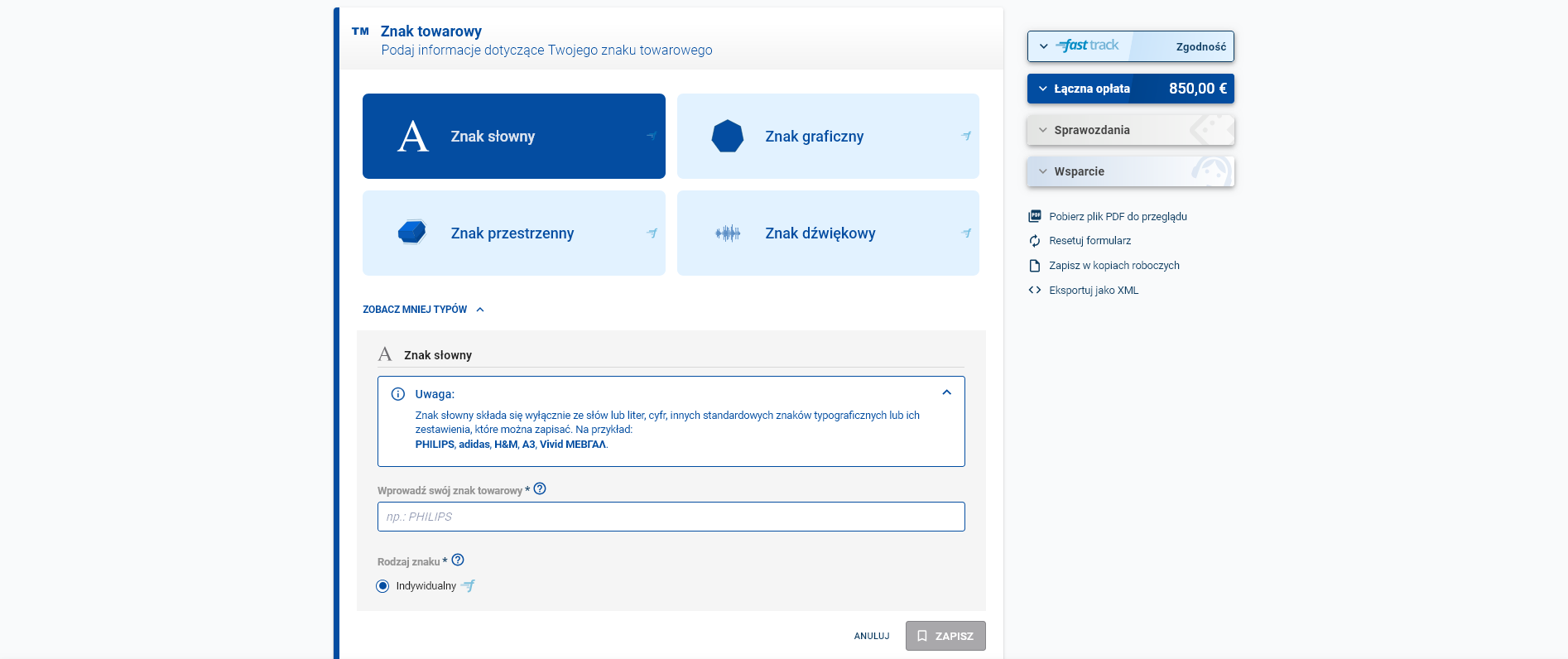Choose the Znak przestrzenny trademark type
The image size is (1568, 659).
513,233
